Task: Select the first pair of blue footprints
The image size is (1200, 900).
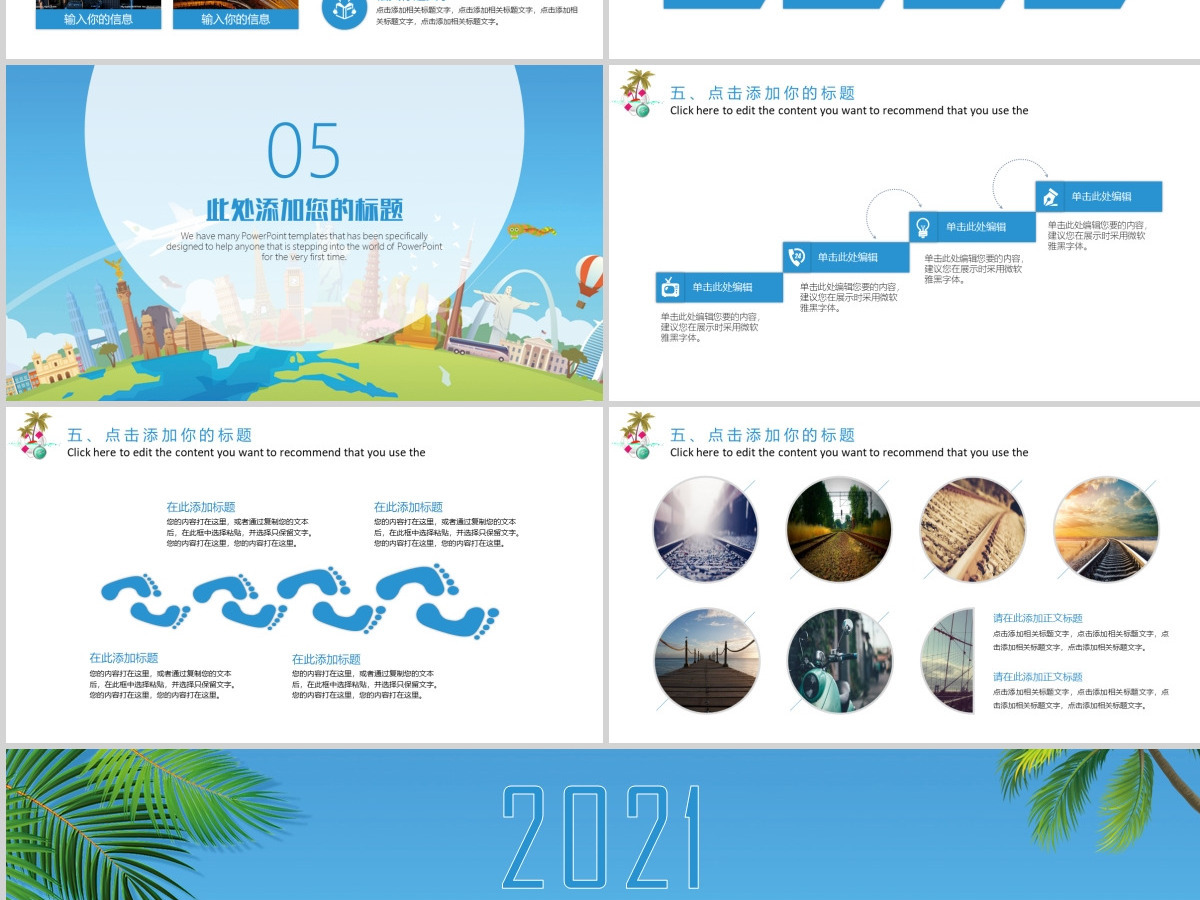Action: click(x=146, y=600)
